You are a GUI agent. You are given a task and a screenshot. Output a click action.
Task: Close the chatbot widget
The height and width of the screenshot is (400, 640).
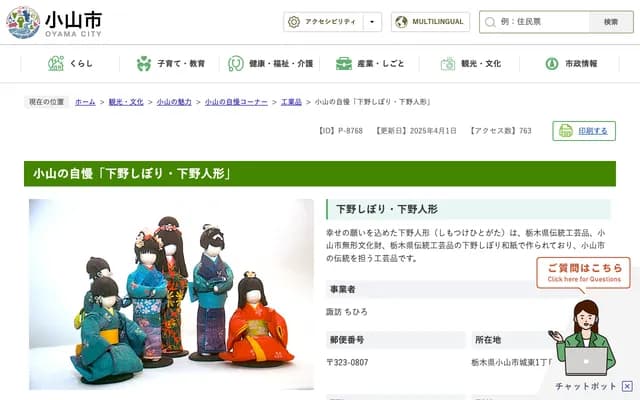click(627, 386)
